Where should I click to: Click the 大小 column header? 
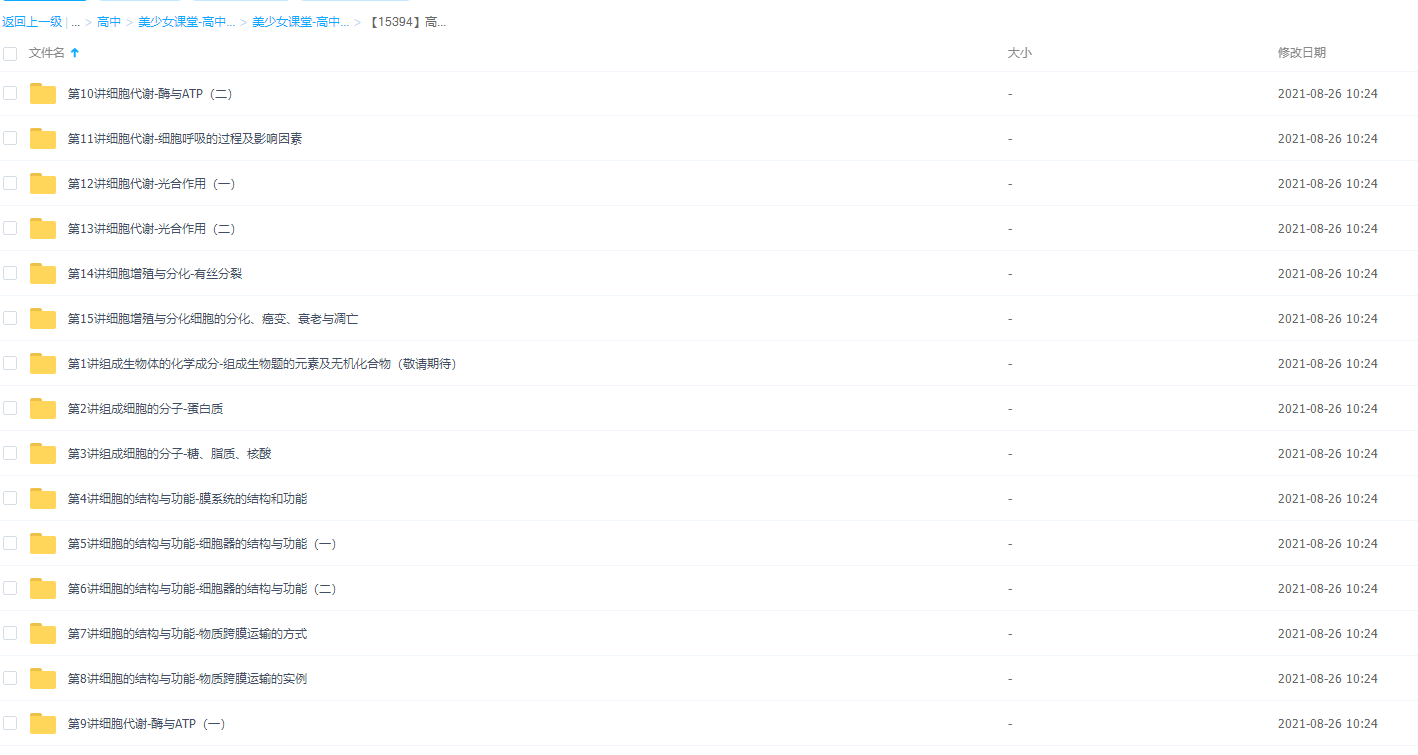point(1019,53)
